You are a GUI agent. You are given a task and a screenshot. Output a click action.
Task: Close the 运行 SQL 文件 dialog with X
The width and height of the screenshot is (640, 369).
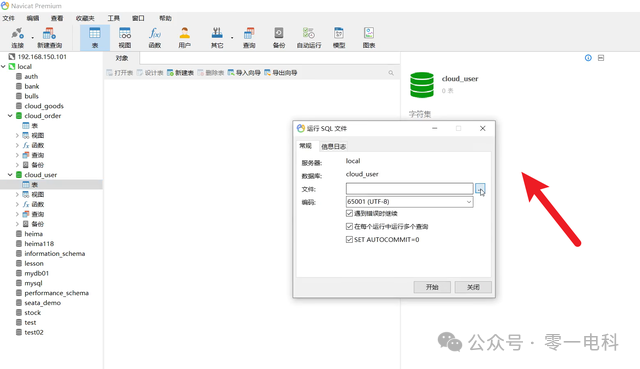pyautogui.click(x=482, y=128)
